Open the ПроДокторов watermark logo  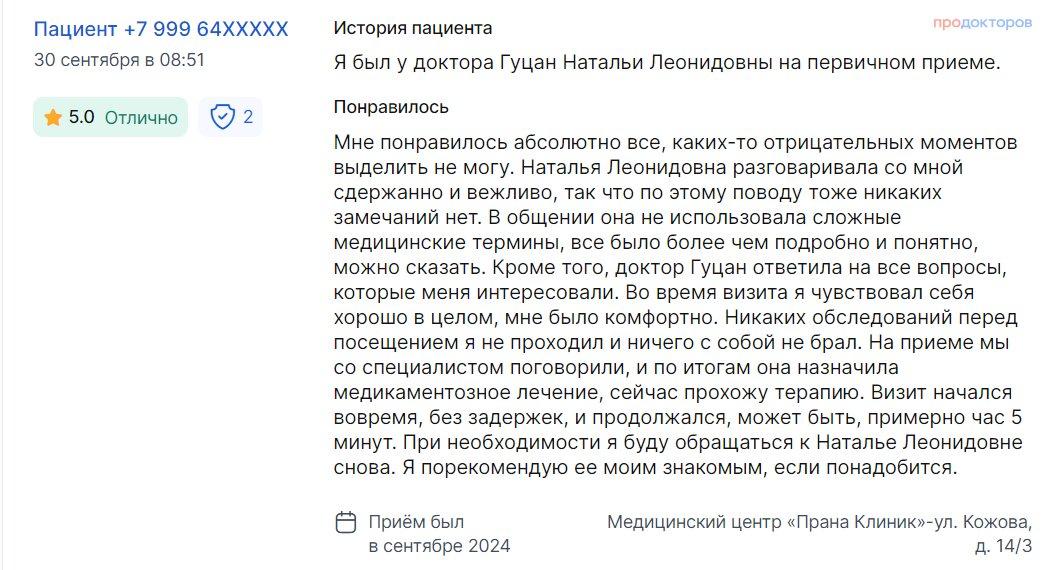point(982,23)
